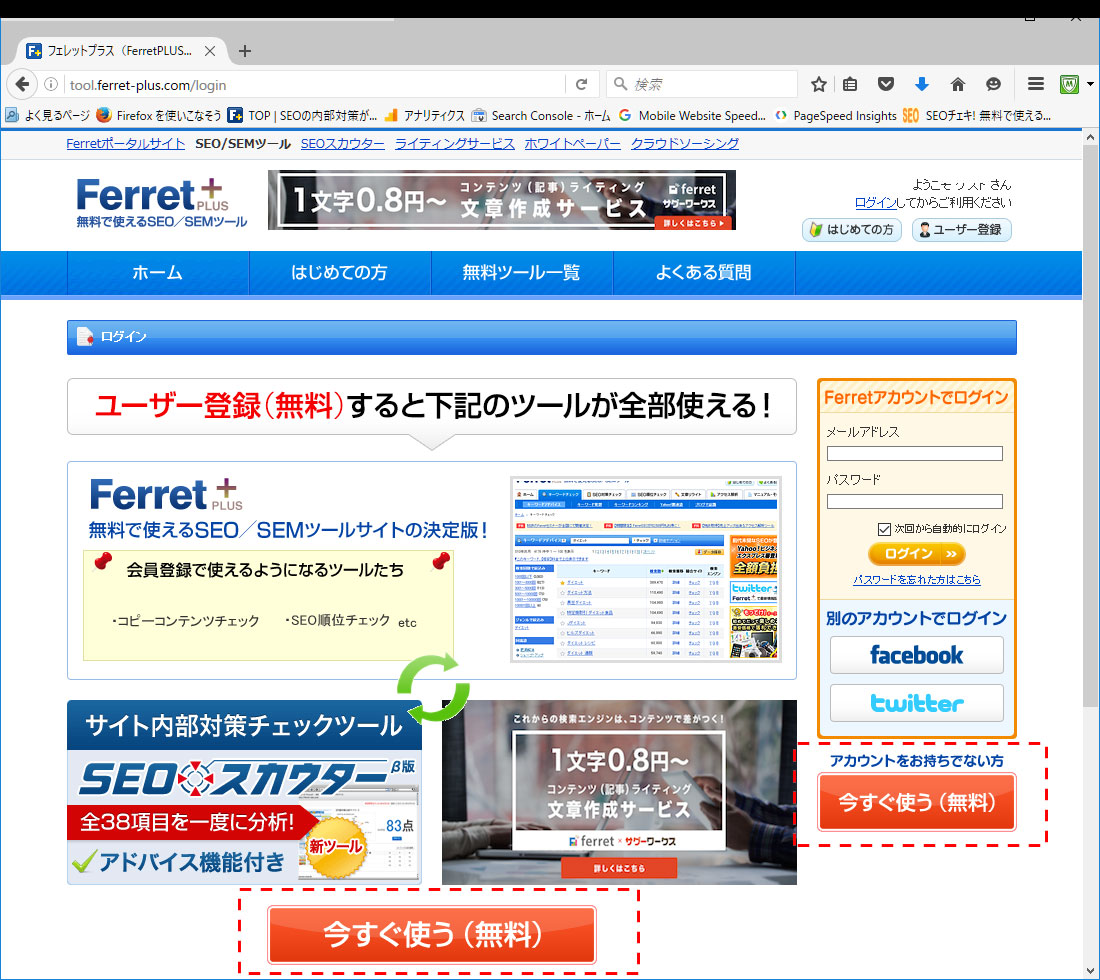This screenshot has width=1100, height=980.
Task: Log in with the twitter button
Action: pos(916,703)
